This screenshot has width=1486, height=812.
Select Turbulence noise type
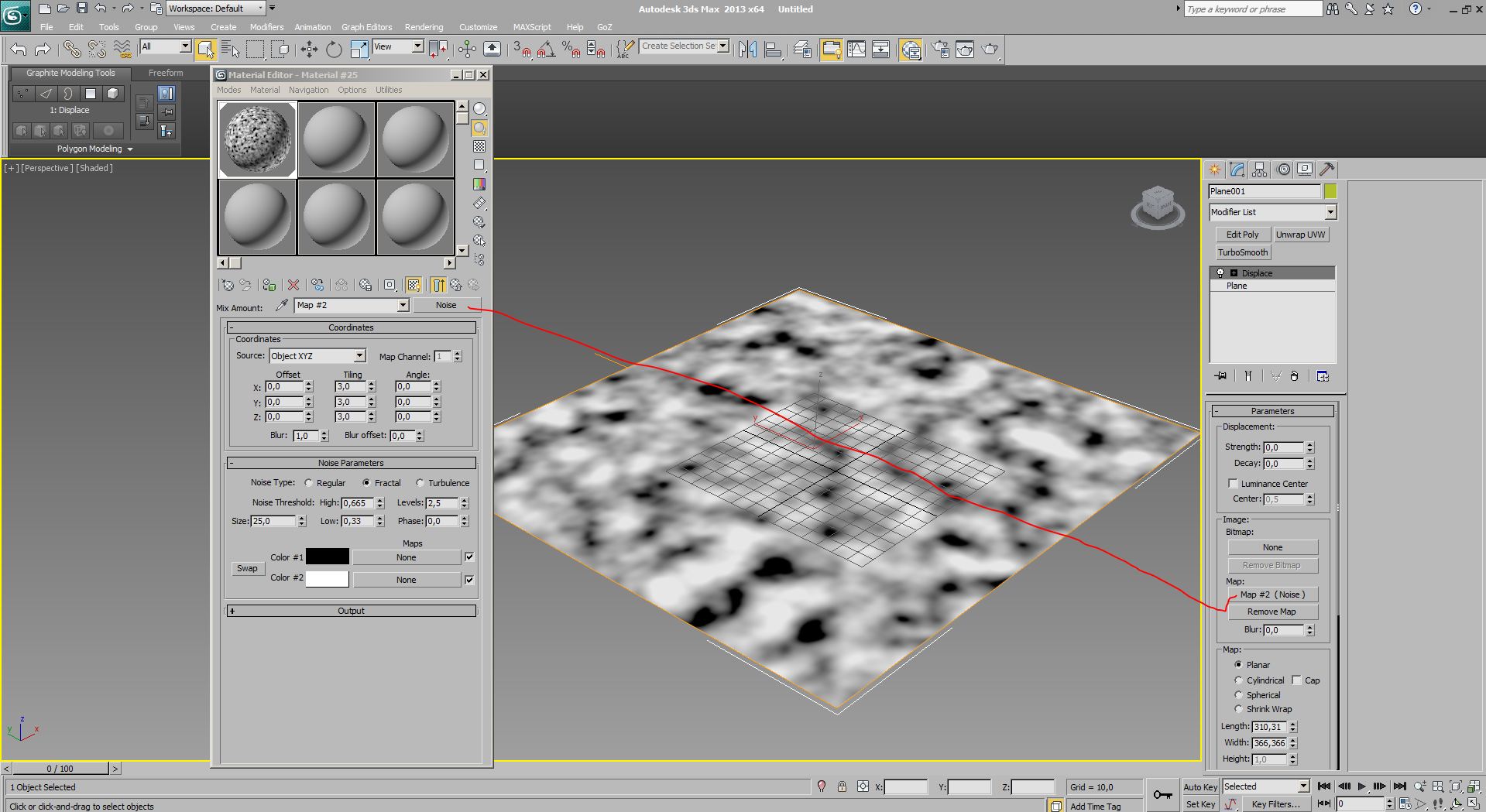(x=420, y=483)
